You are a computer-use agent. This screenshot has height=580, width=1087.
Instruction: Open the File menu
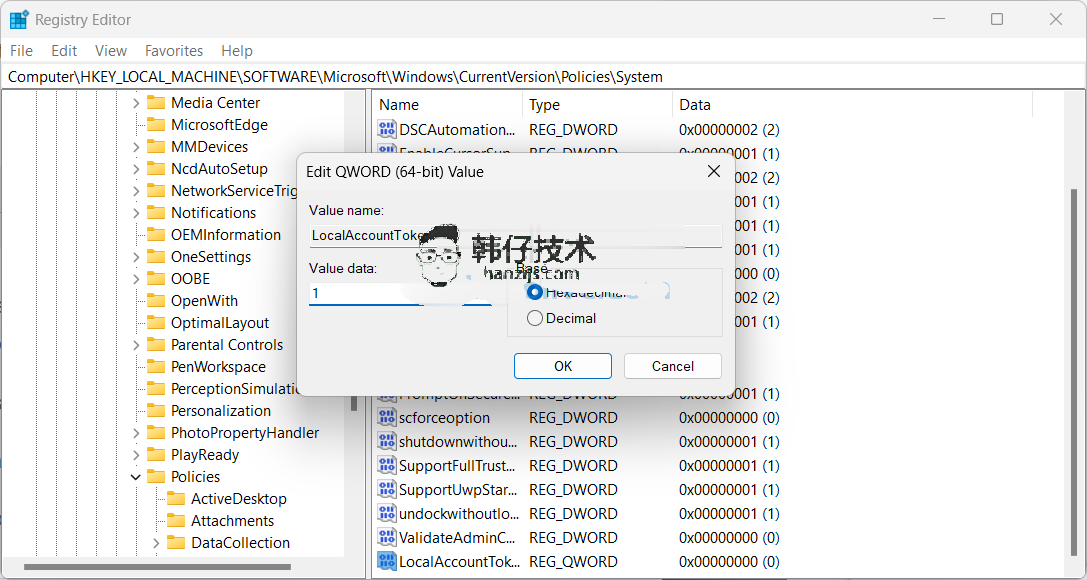click(21, 51)
